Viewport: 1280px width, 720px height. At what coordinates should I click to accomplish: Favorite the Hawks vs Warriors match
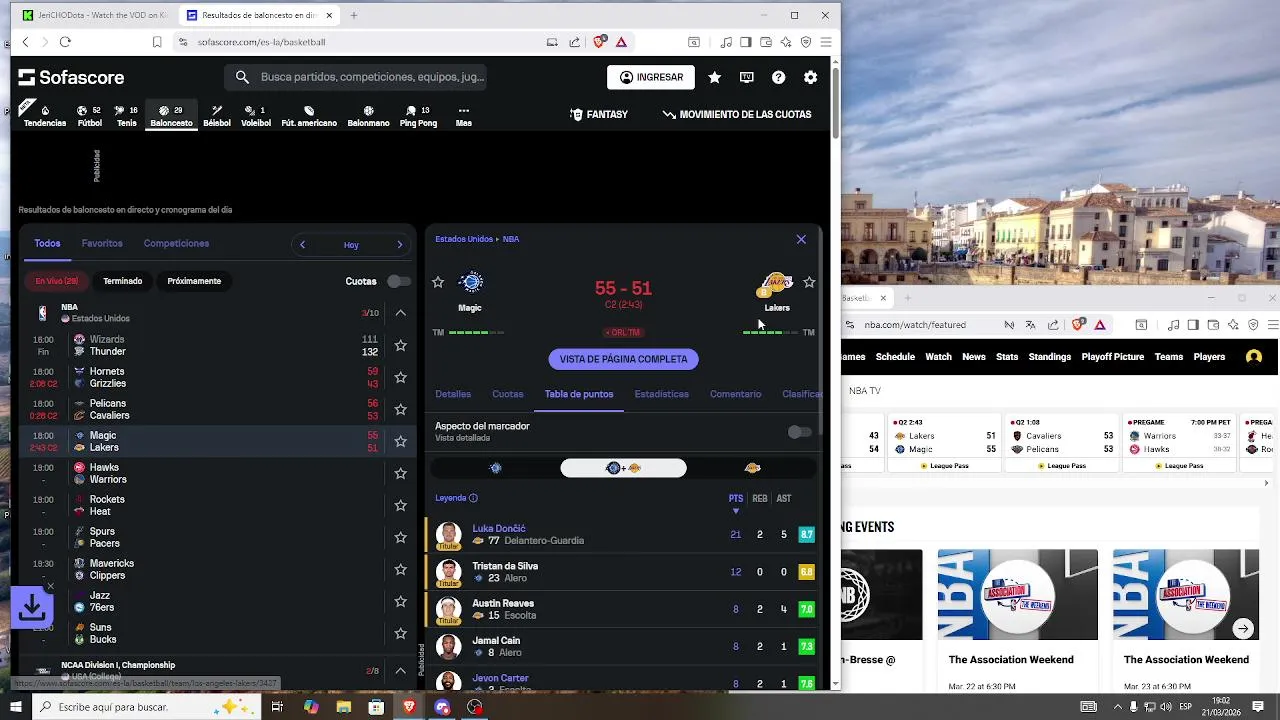(x=400, y=473)
